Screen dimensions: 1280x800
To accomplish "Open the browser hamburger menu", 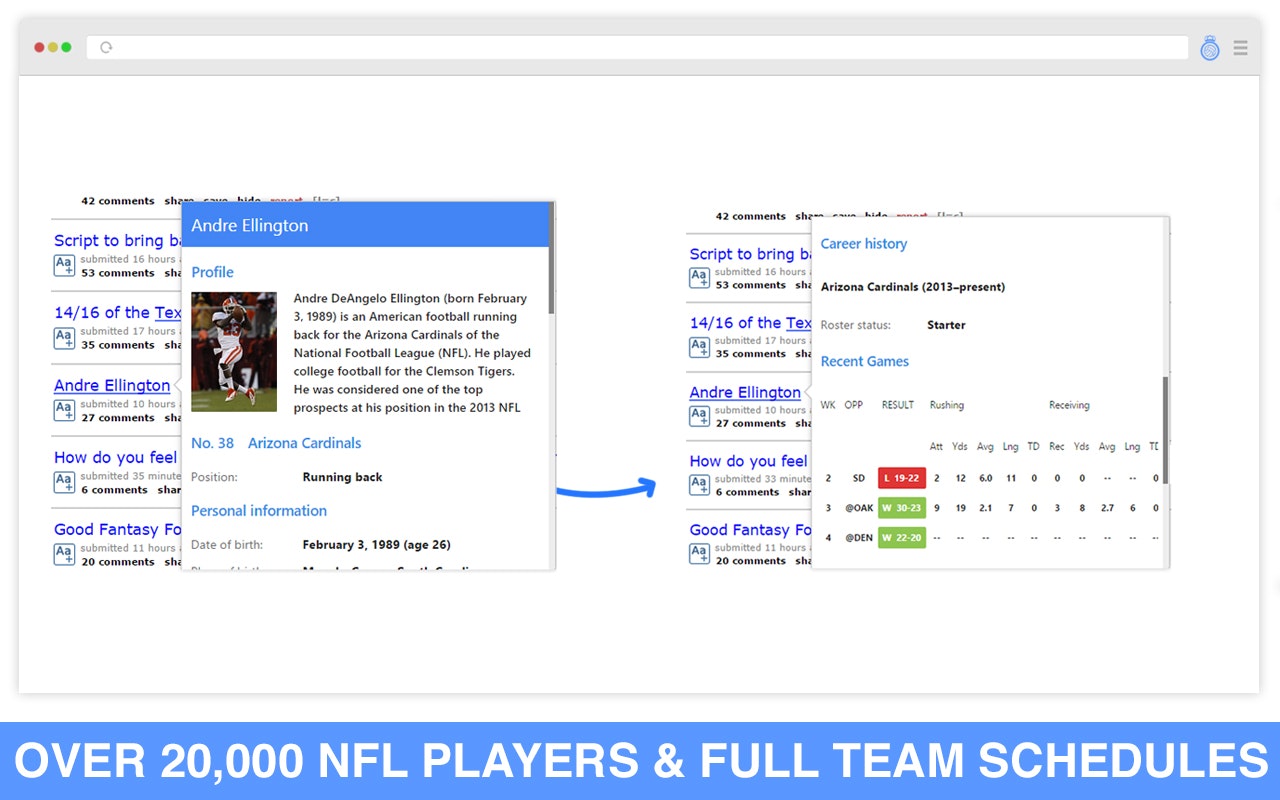I will [x=1241, y=47].
